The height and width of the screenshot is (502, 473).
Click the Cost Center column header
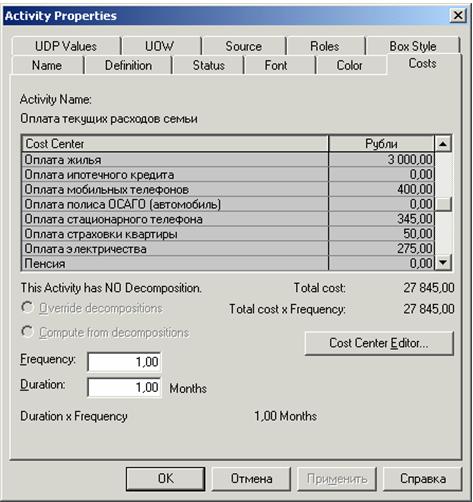[x=175, y=144]
